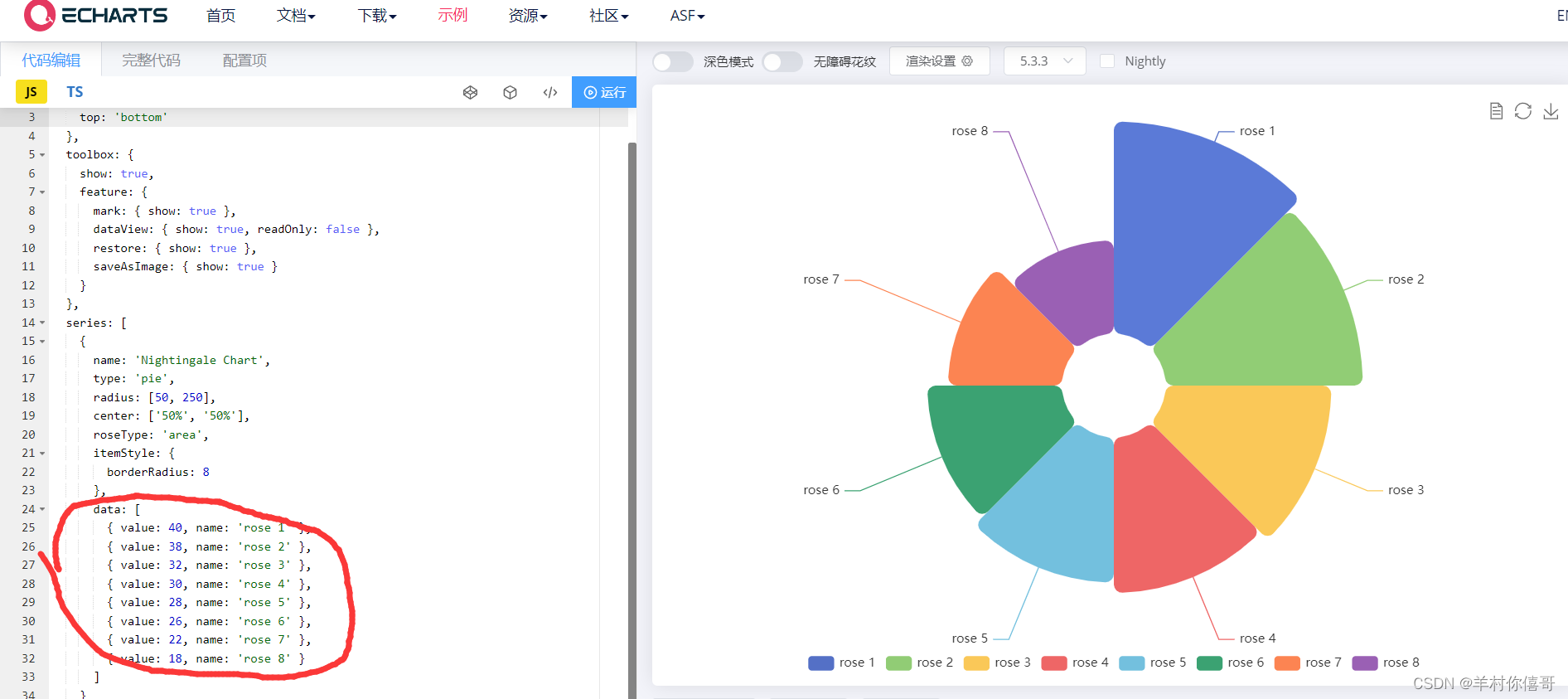Toggle rose 4 legend swatch

[x=1053, y=663]
